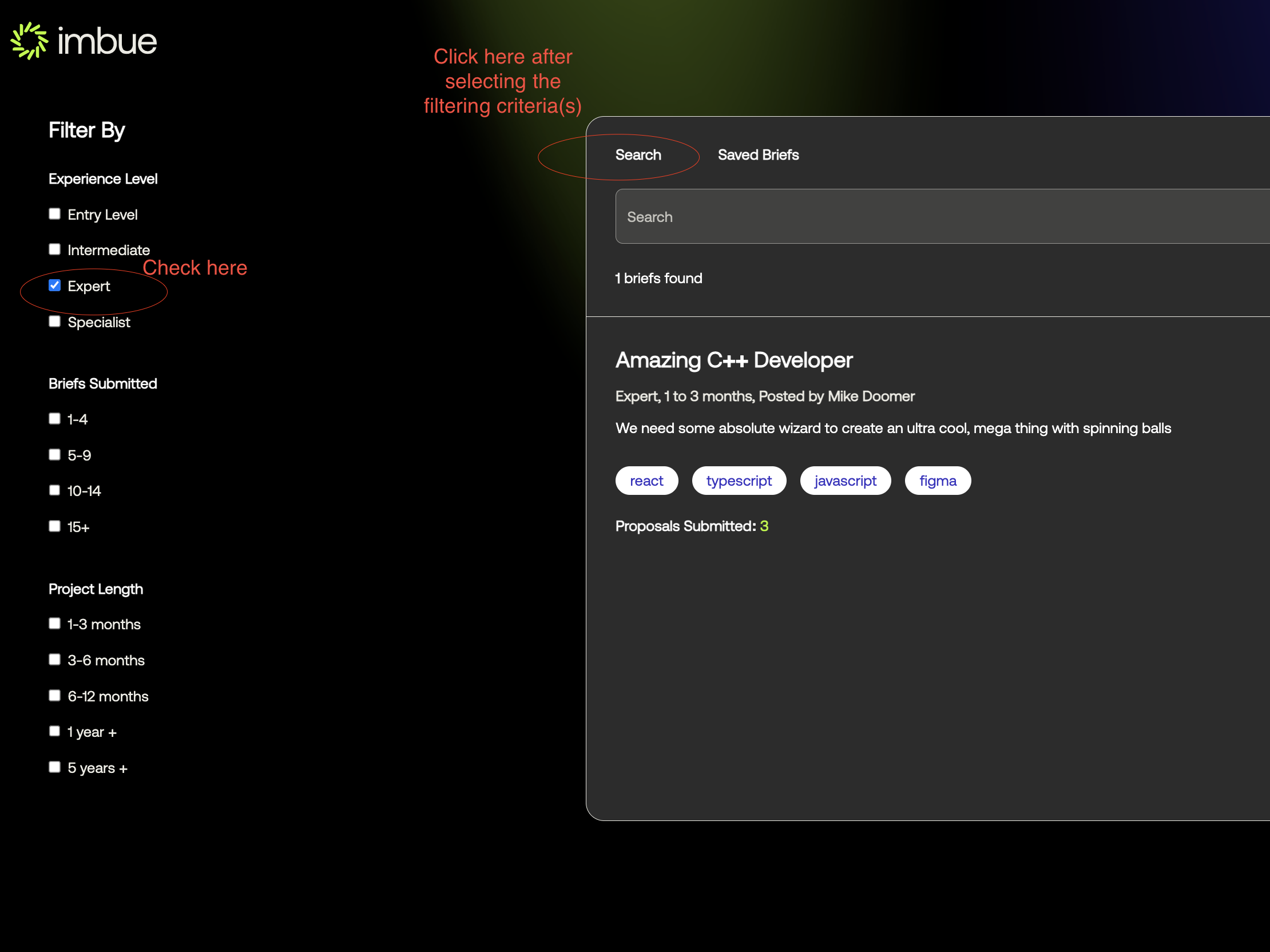
Task: Enable the Intermediate experience filter
Action: [x=54, y=249]
